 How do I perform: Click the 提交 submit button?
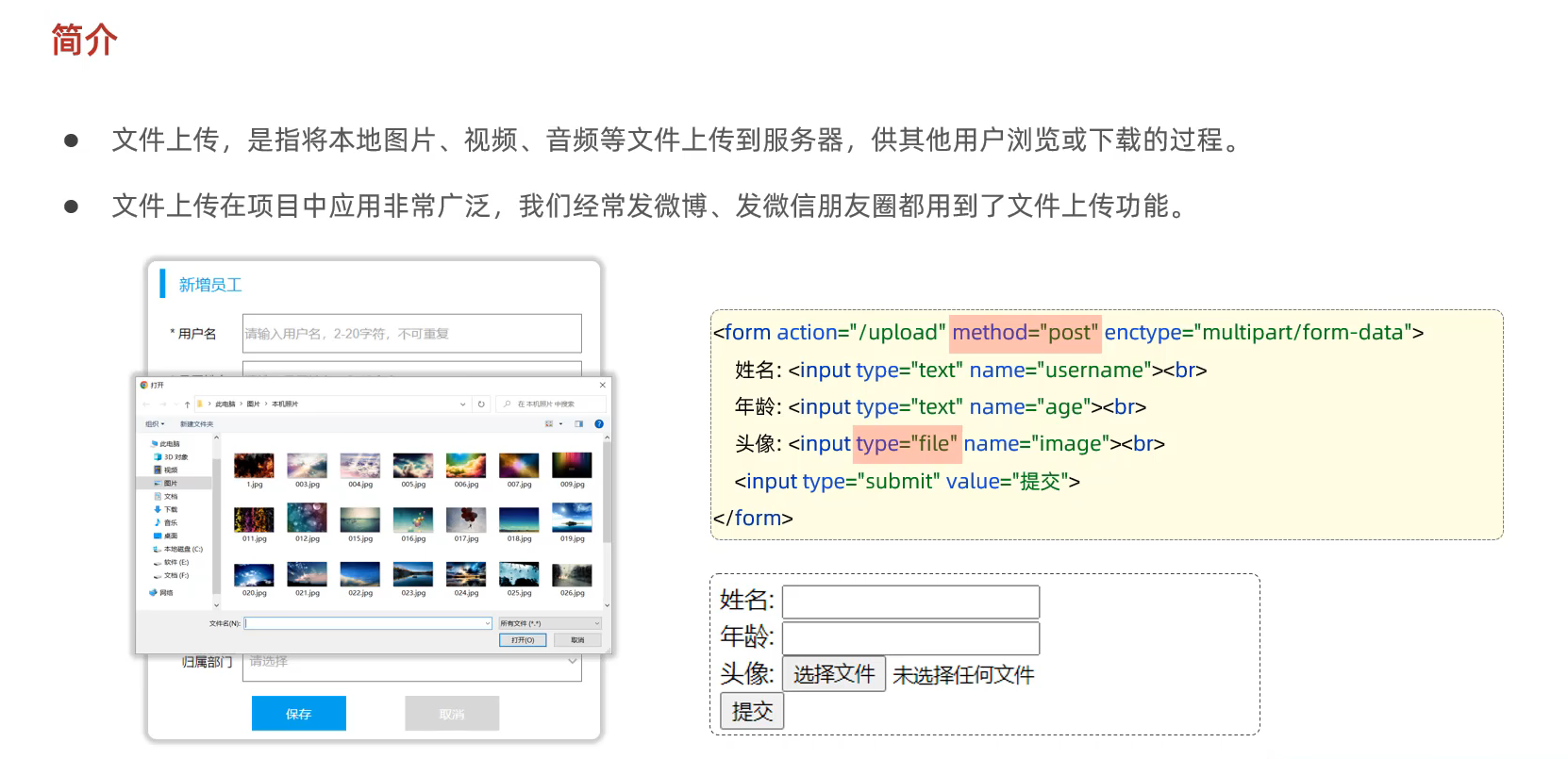click(x=752, y=711)
